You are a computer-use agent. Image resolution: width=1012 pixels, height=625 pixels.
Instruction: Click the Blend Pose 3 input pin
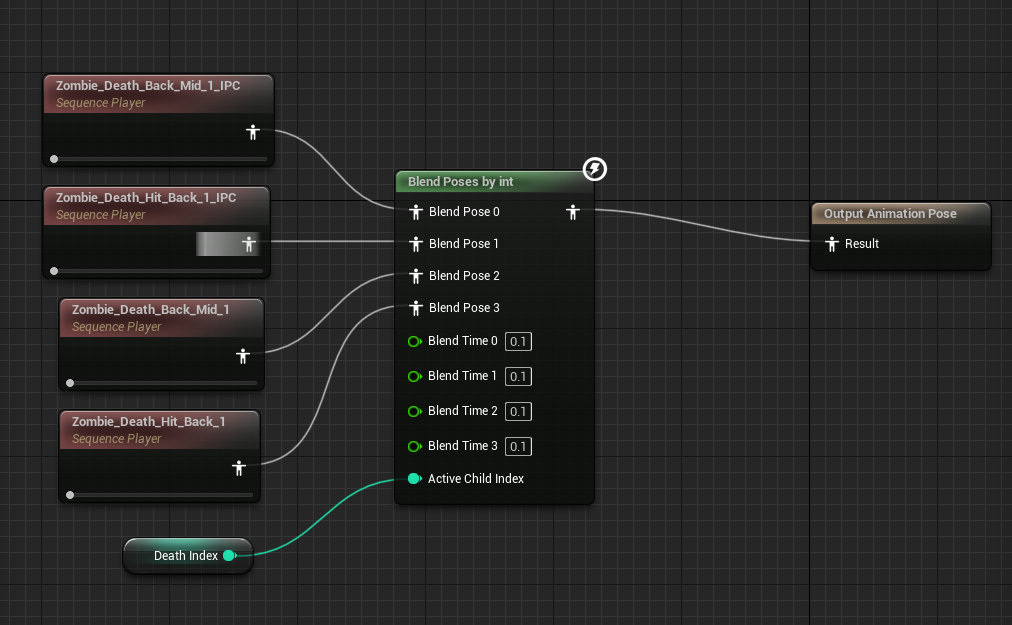(x=417, y=308)
